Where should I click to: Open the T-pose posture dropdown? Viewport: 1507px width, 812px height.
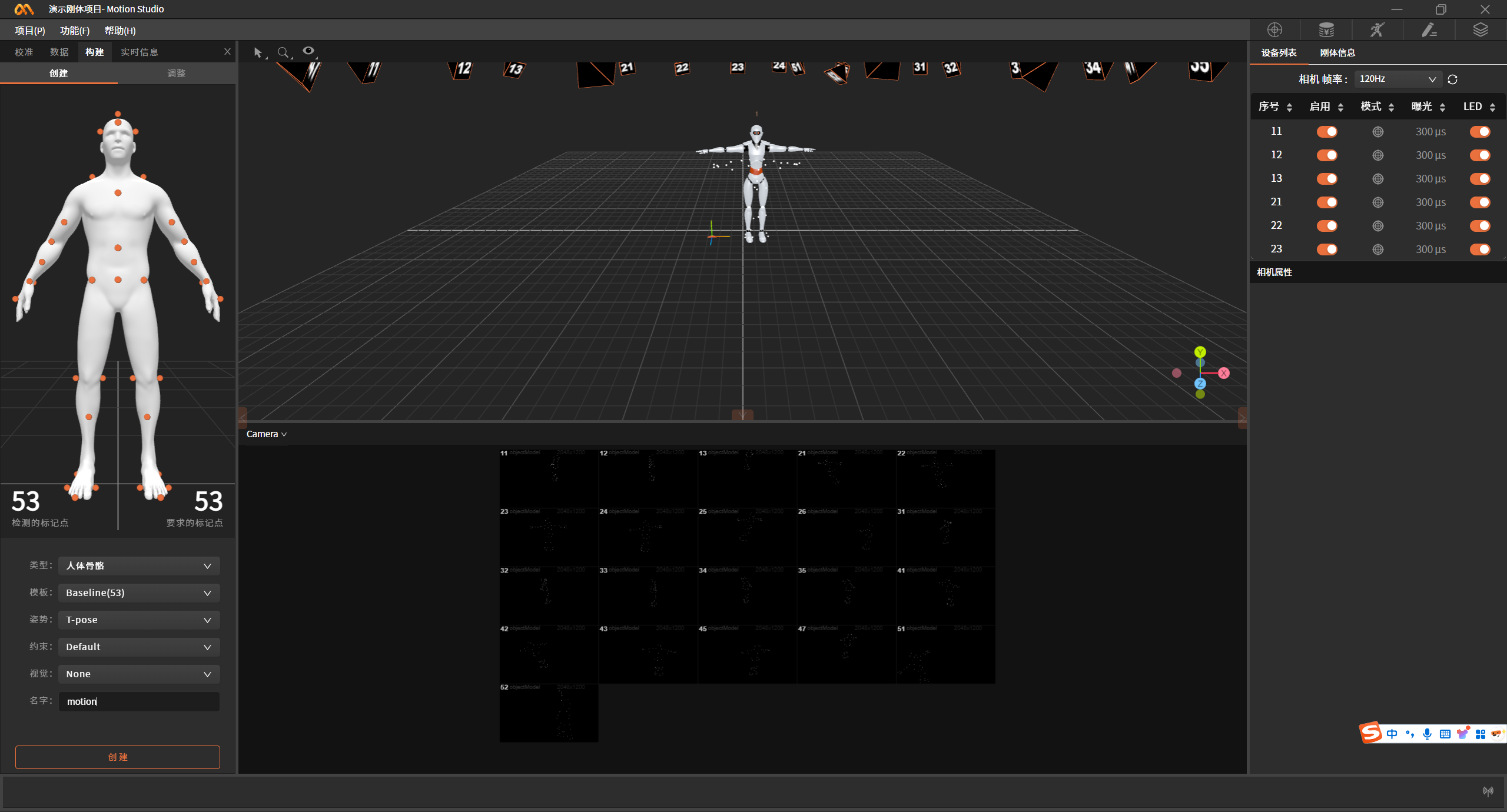[139, 620]
